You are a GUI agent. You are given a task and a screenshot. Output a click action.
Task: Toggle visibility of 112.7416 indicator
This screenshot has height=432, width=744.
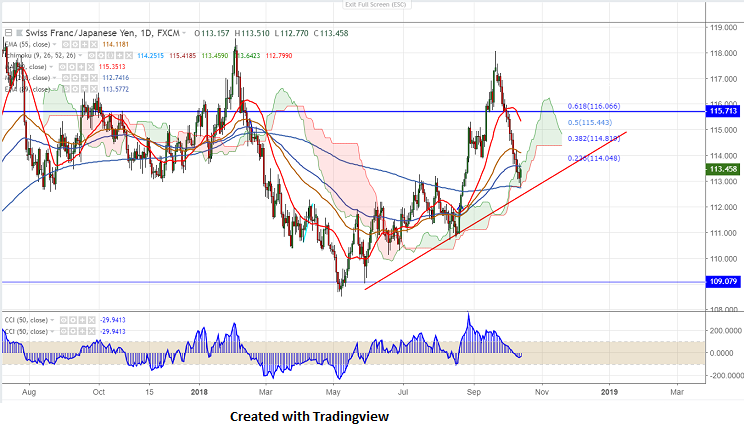pyautogui.click(x=66, y=78)
